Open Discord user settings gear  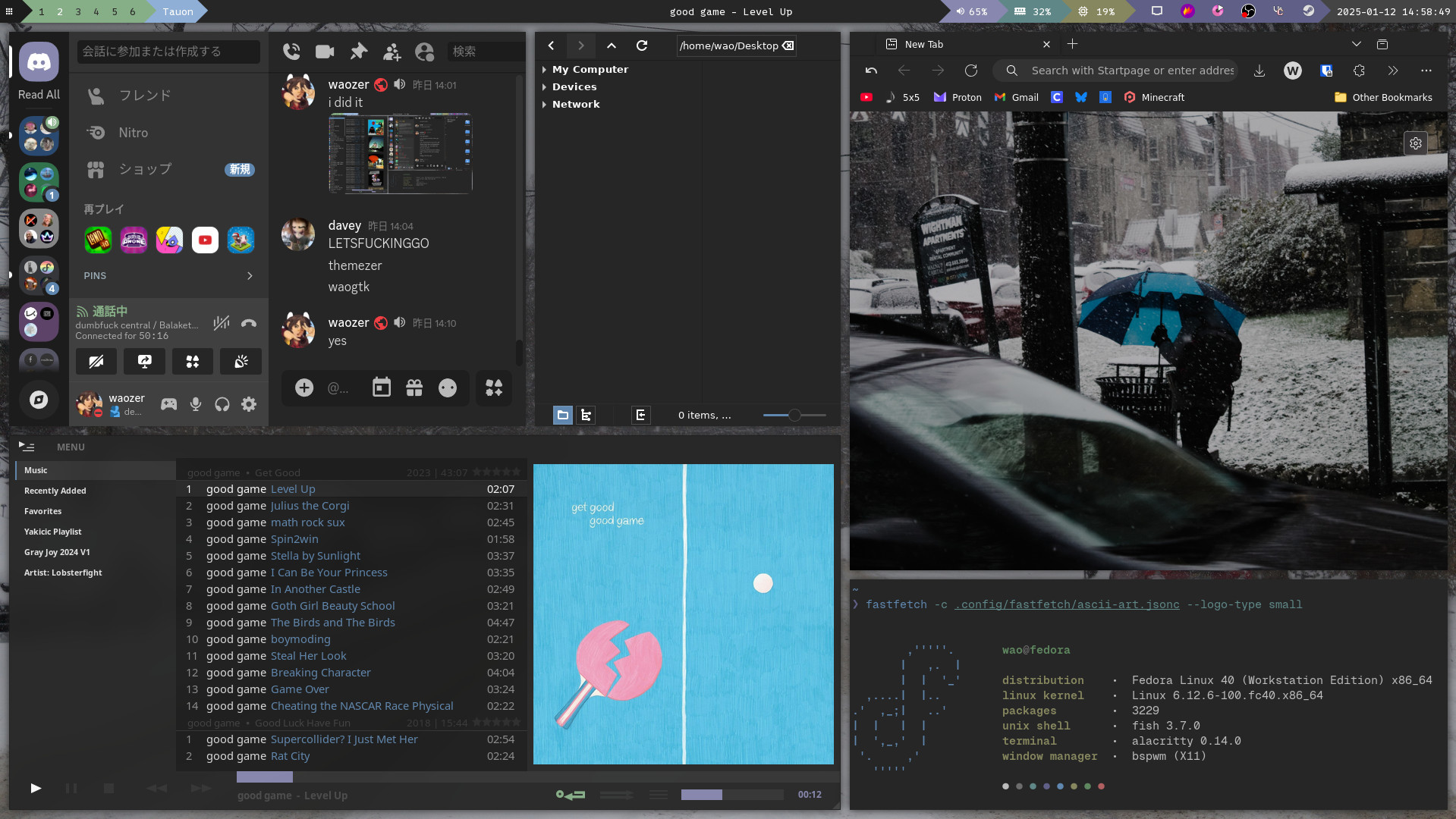(x=249, y=404)
